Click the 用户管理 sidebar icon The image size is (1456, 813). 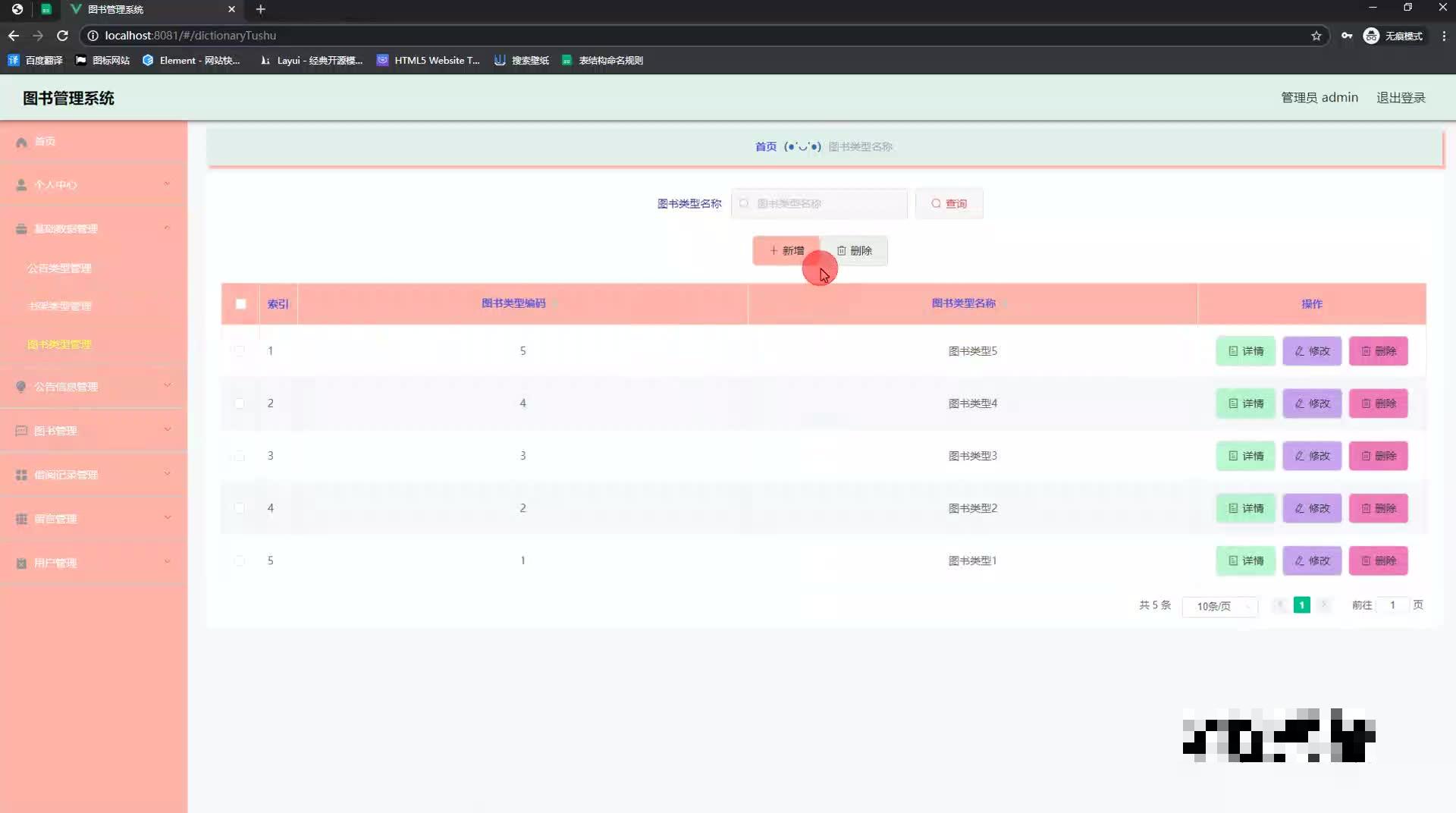click(x=20, y=563)
